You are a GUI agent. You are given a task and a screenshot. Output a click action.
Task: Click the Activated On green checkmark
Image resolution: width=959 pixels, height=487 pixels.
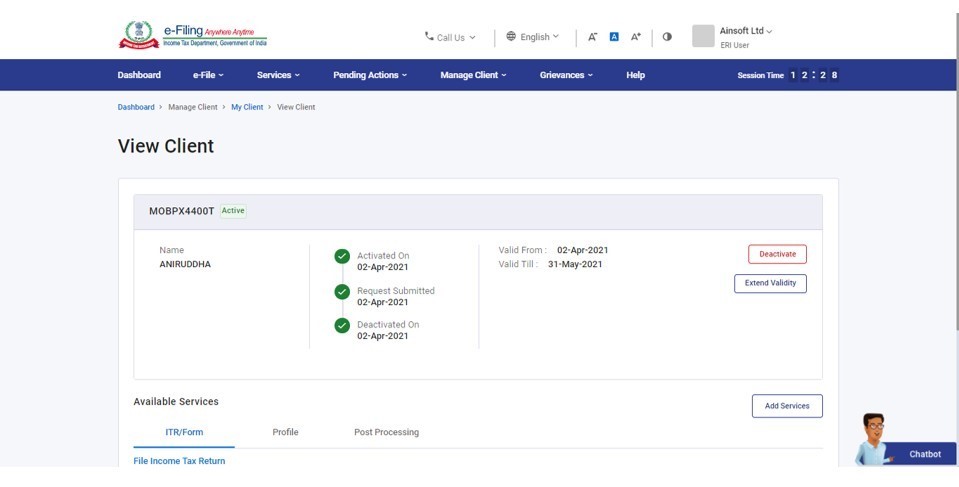(x=342, y=257)
